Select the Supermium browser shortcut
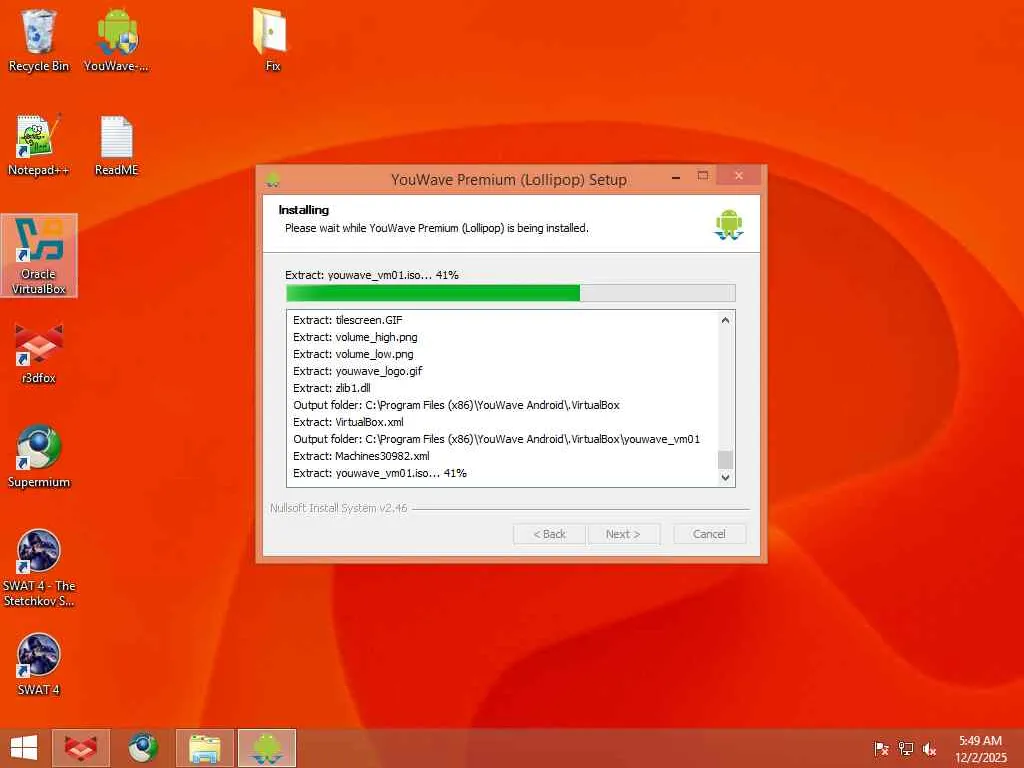 click(39, 456)
